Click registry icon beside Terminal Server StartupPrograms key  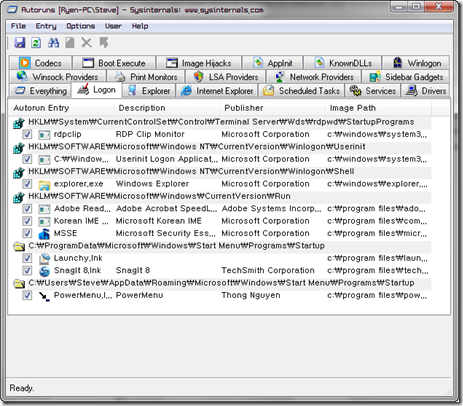[x=19, y=123]
